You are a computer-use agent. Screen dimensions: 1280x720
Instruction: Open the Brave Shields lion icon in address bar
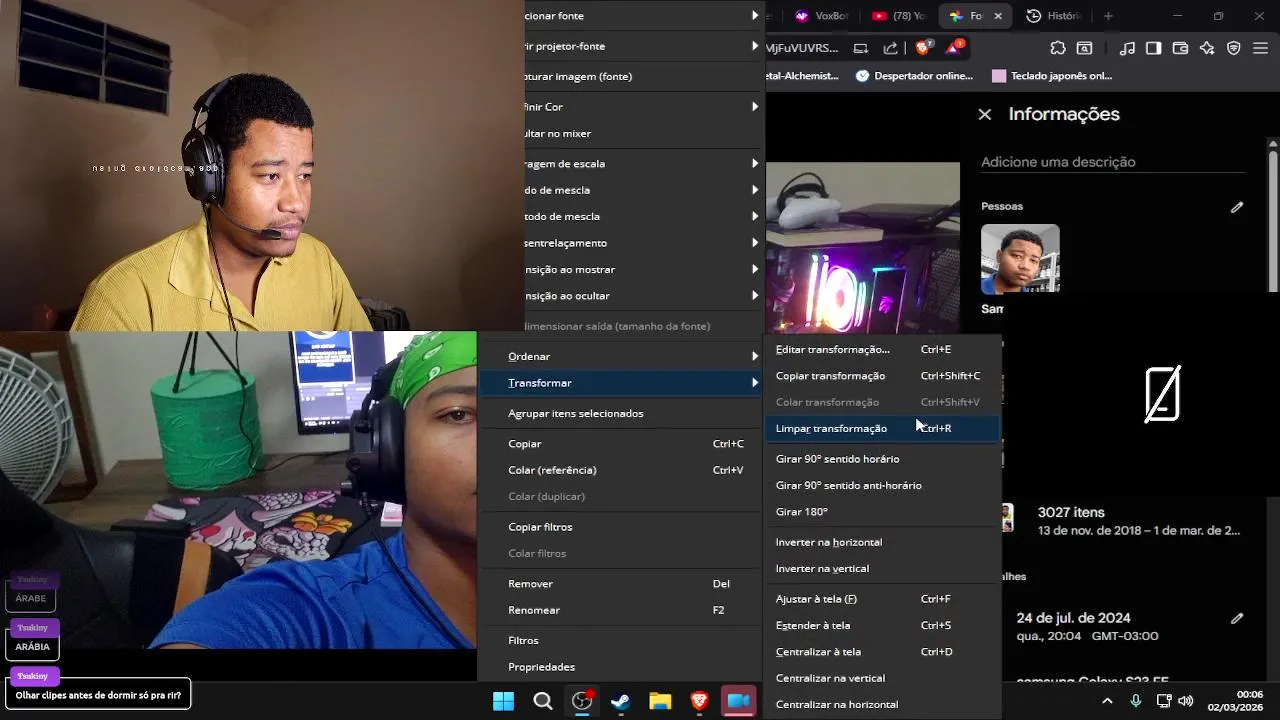tap(924, 47)
